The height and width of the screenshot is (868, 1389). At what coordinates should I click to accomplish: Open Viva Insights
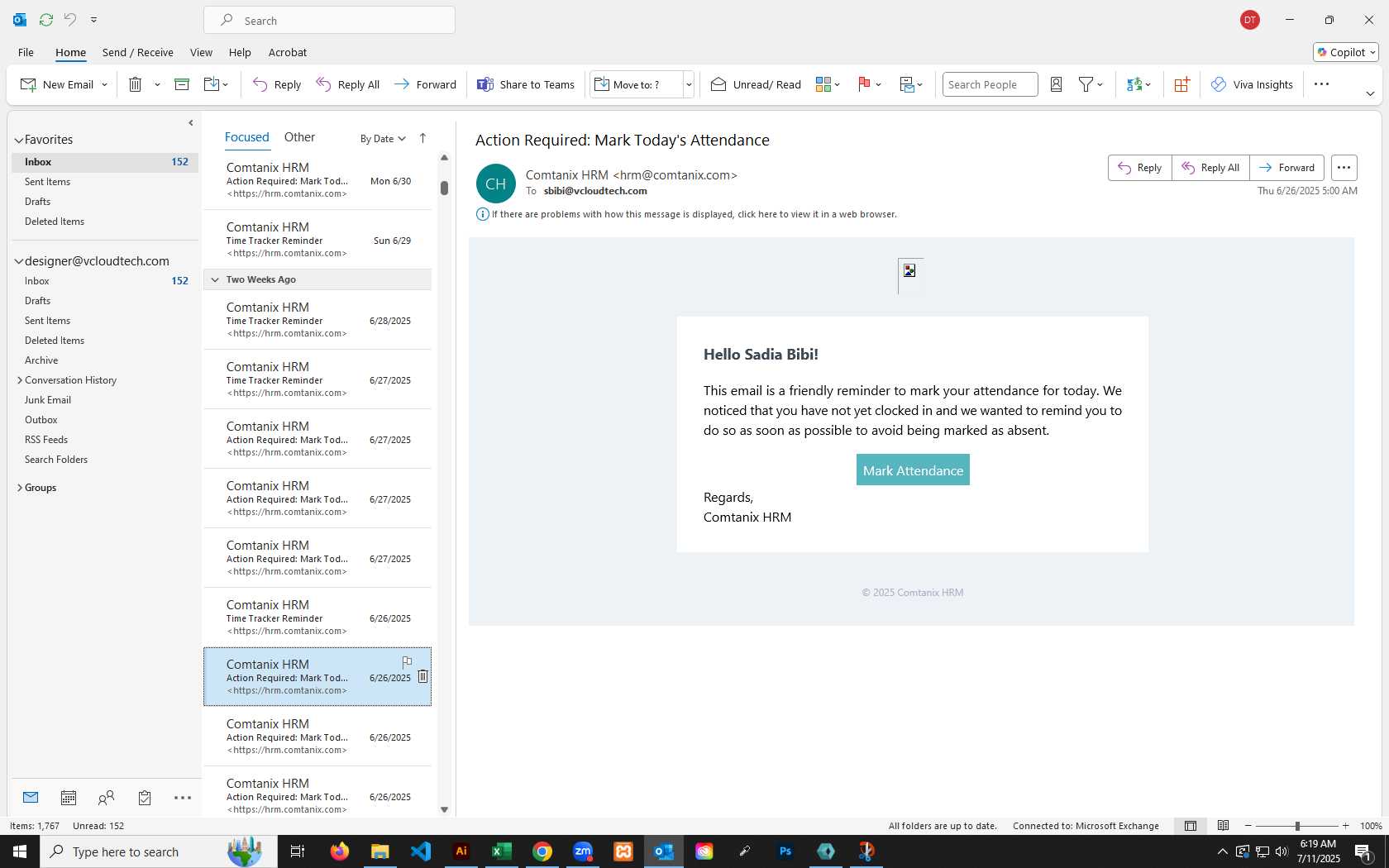click(x=1252, y=84)
